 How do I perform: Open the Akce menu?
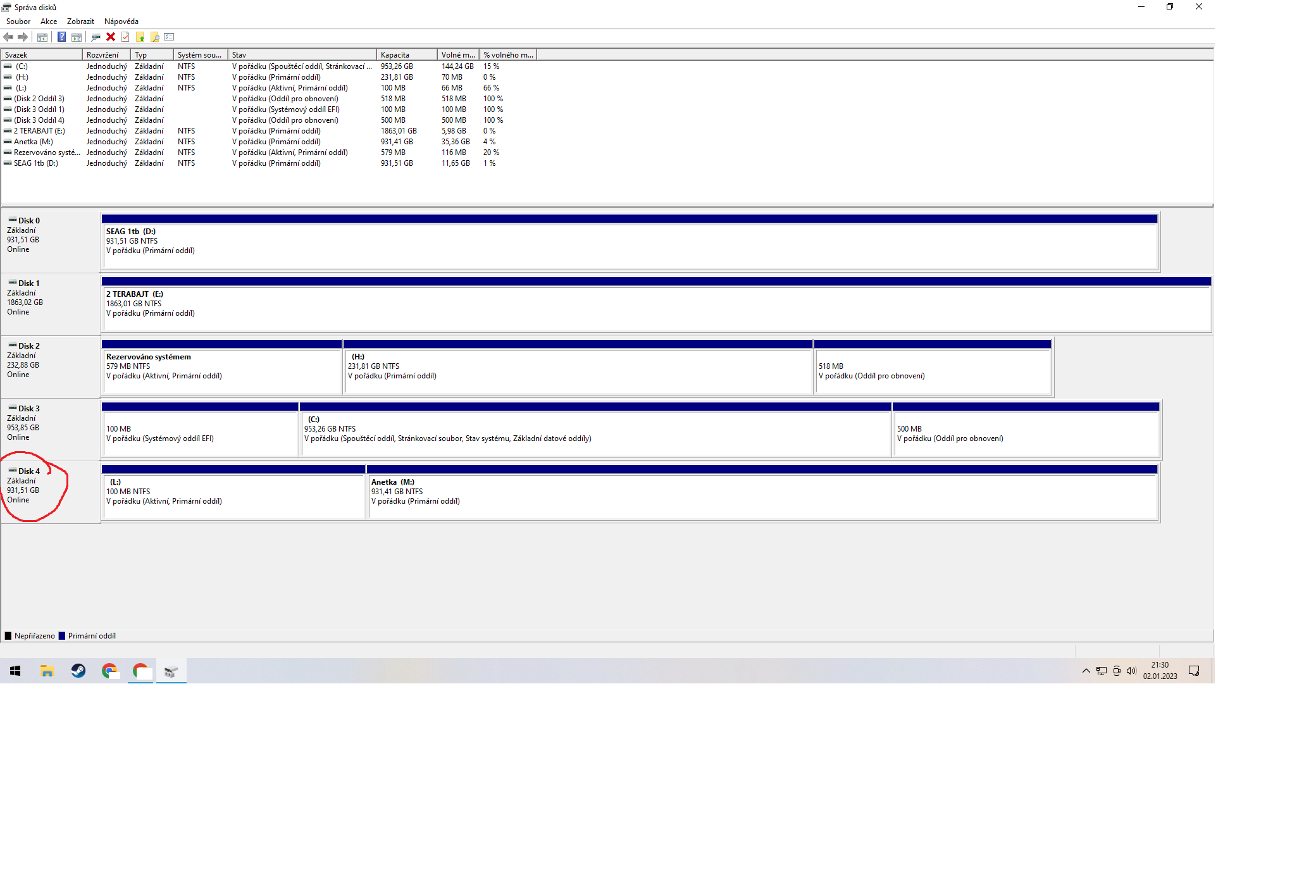(x=49, y=22)
